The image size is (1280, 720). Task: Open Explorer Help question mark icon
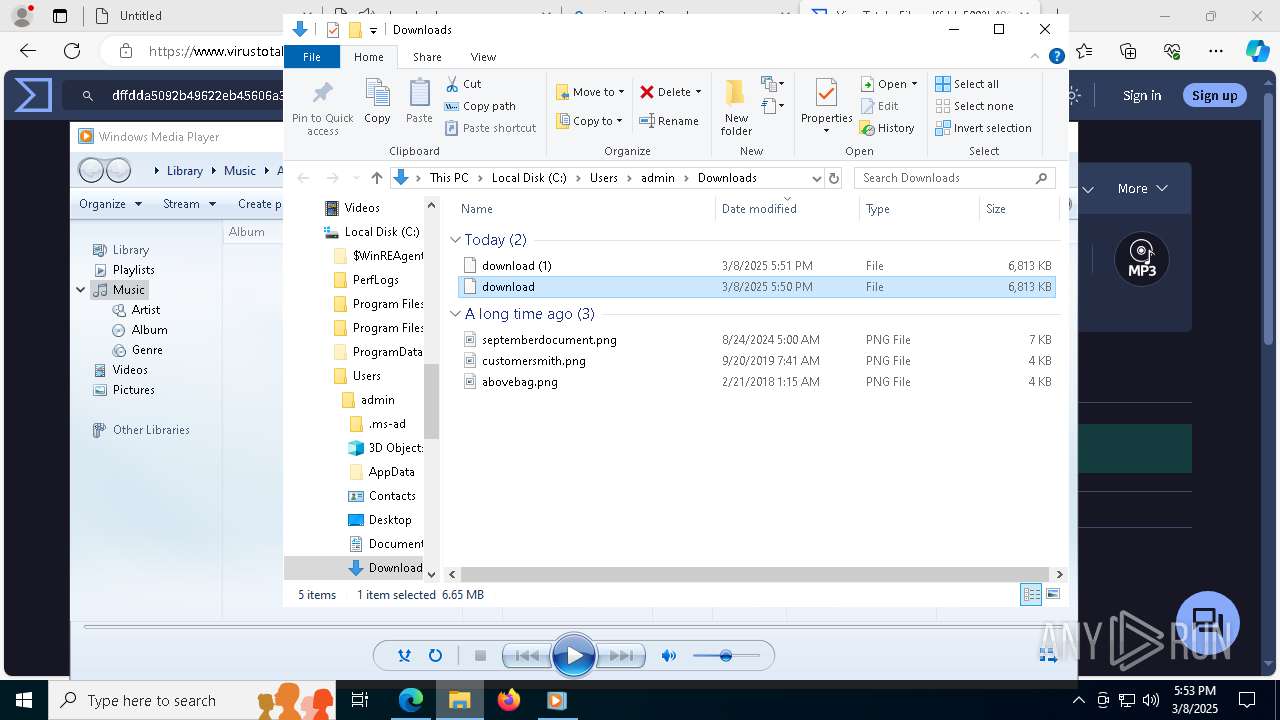(x=1056, y=57)
